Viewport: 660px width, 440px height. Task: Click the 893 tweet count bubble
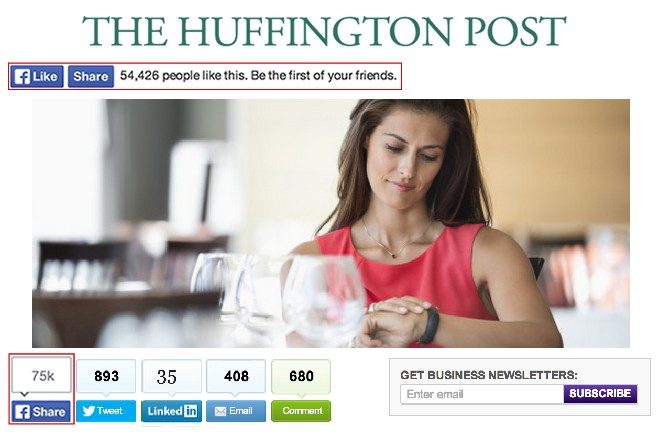(106, 376)
